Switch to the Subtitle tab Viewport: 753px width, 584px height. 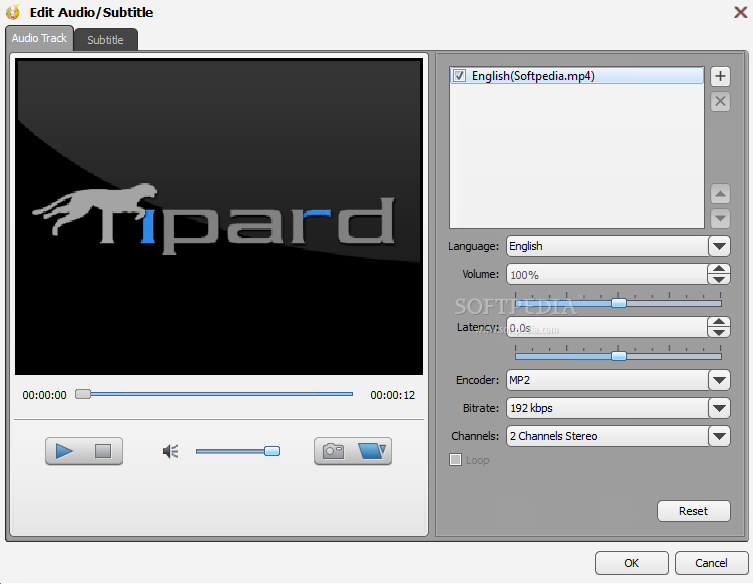[x=105, y=40]
